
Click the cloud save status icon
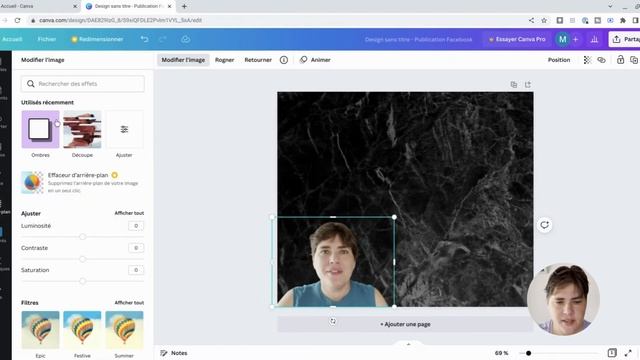[x=185, y=39]
